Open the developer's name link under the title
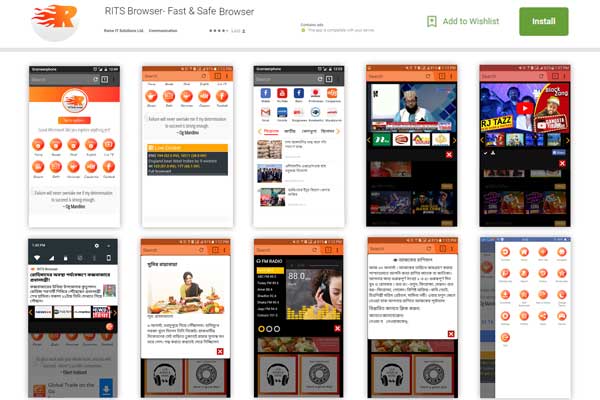 (x=123, y=31)
